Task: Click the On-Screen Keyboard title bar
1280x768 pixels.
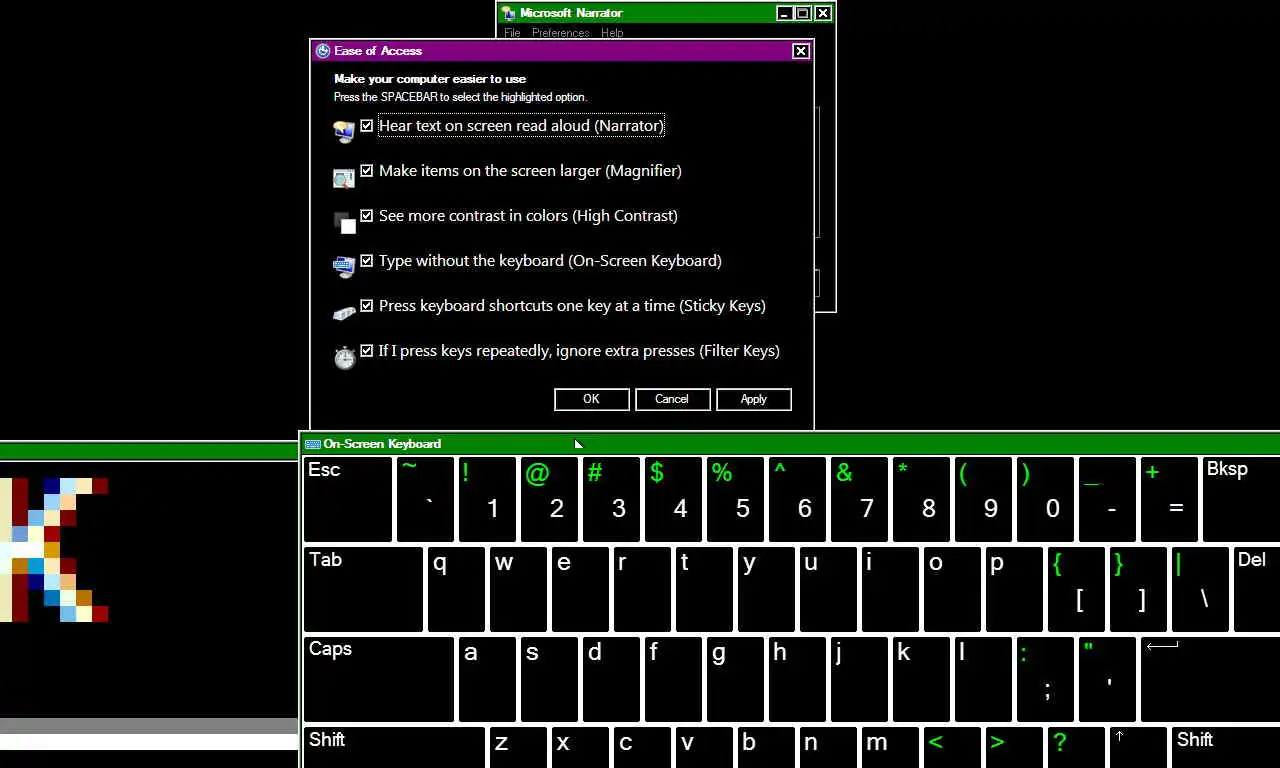Action: 790,444
